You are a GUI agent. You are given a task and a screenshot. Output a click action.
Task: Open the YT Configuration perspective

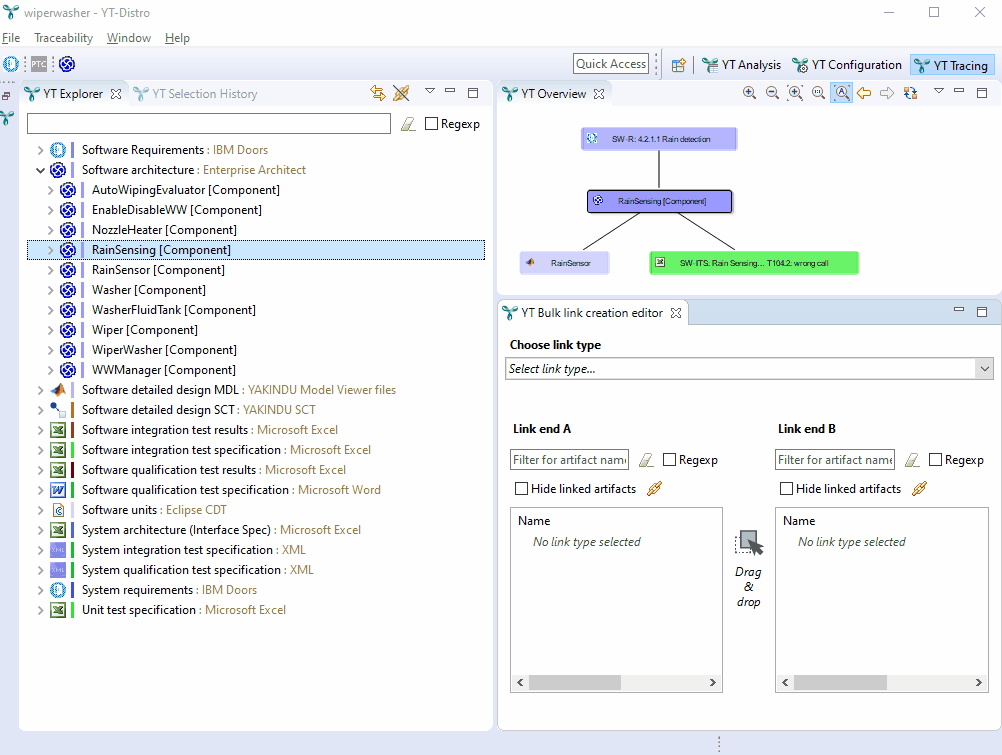pyautogui.click(x=847, y=65)
